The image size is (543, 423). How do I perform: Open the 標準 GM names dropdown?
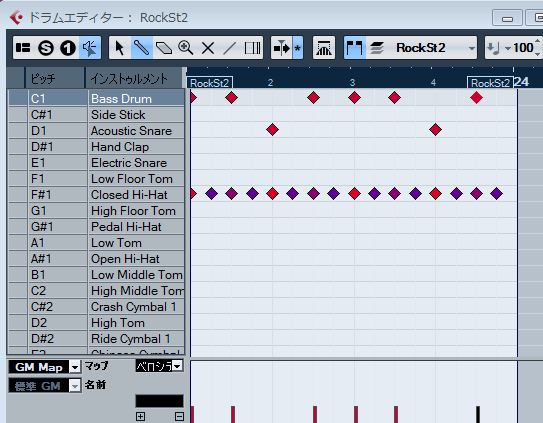(x=75, y=386)
